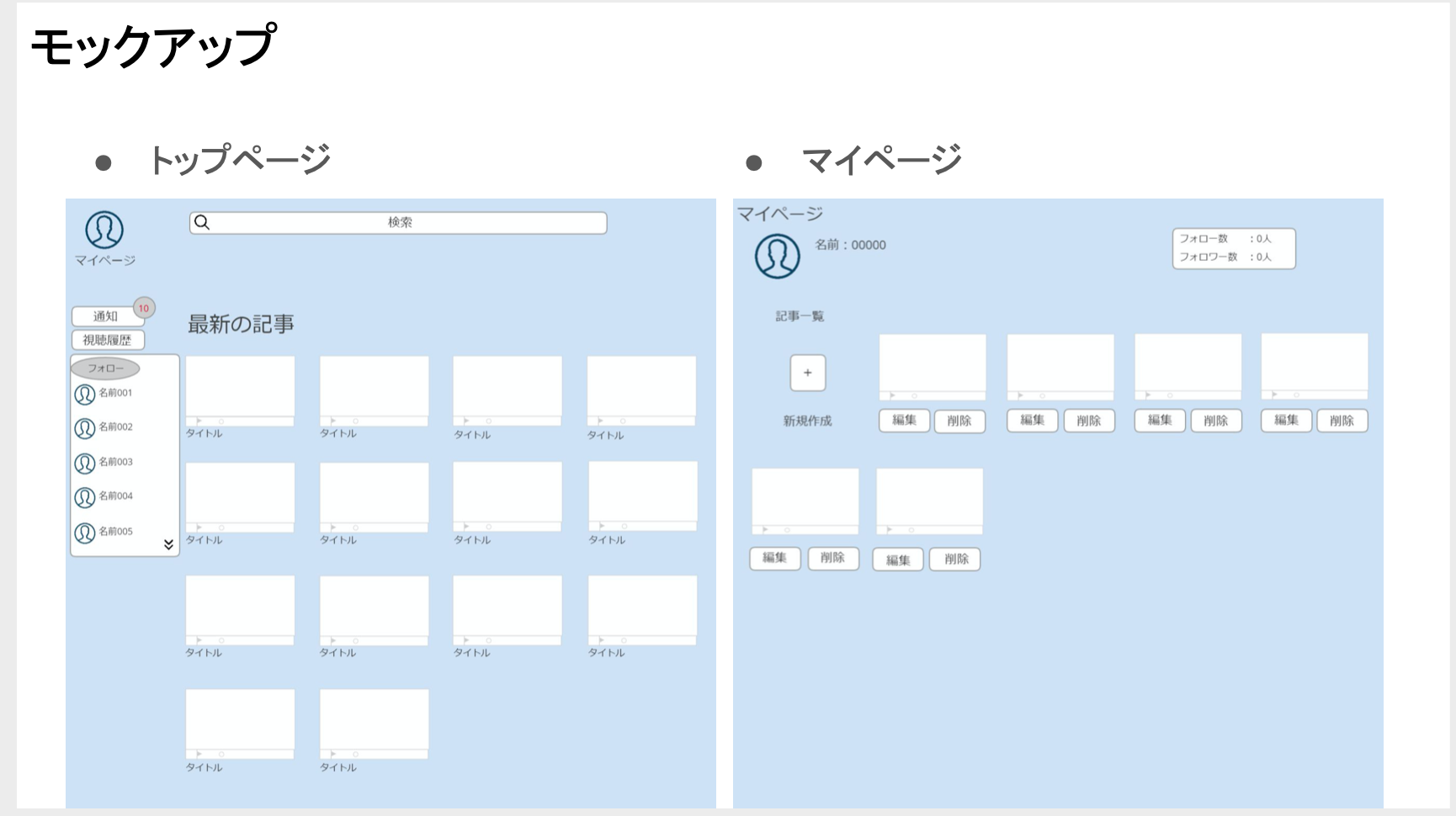Image resolution: width=1456 pixels, height=816 pixels.
Task: Select the 名前003 user name
Action: point(116,462)
